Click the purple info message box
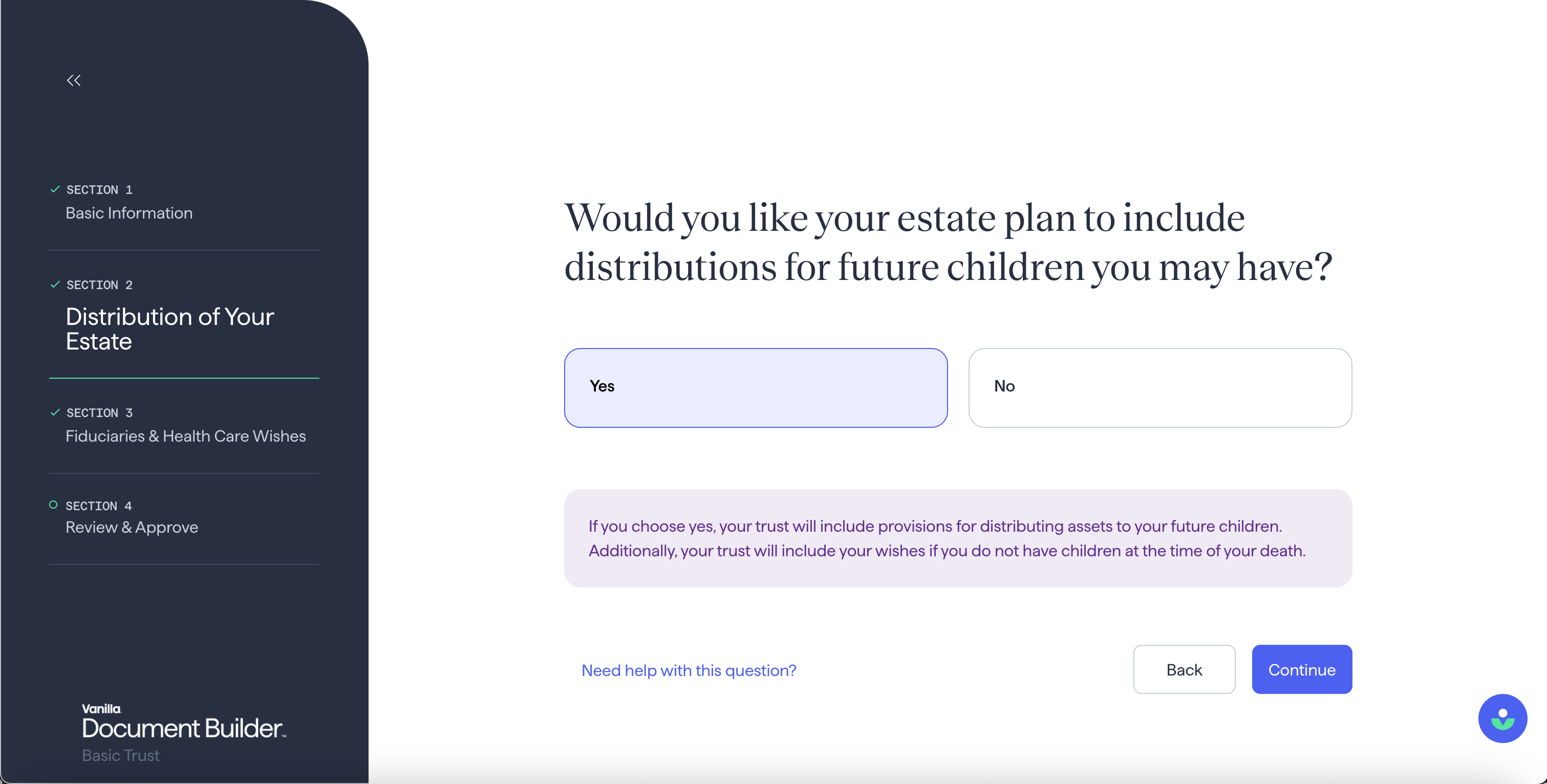The width and height of the screenshot is (1547, 784). point(958,538)
